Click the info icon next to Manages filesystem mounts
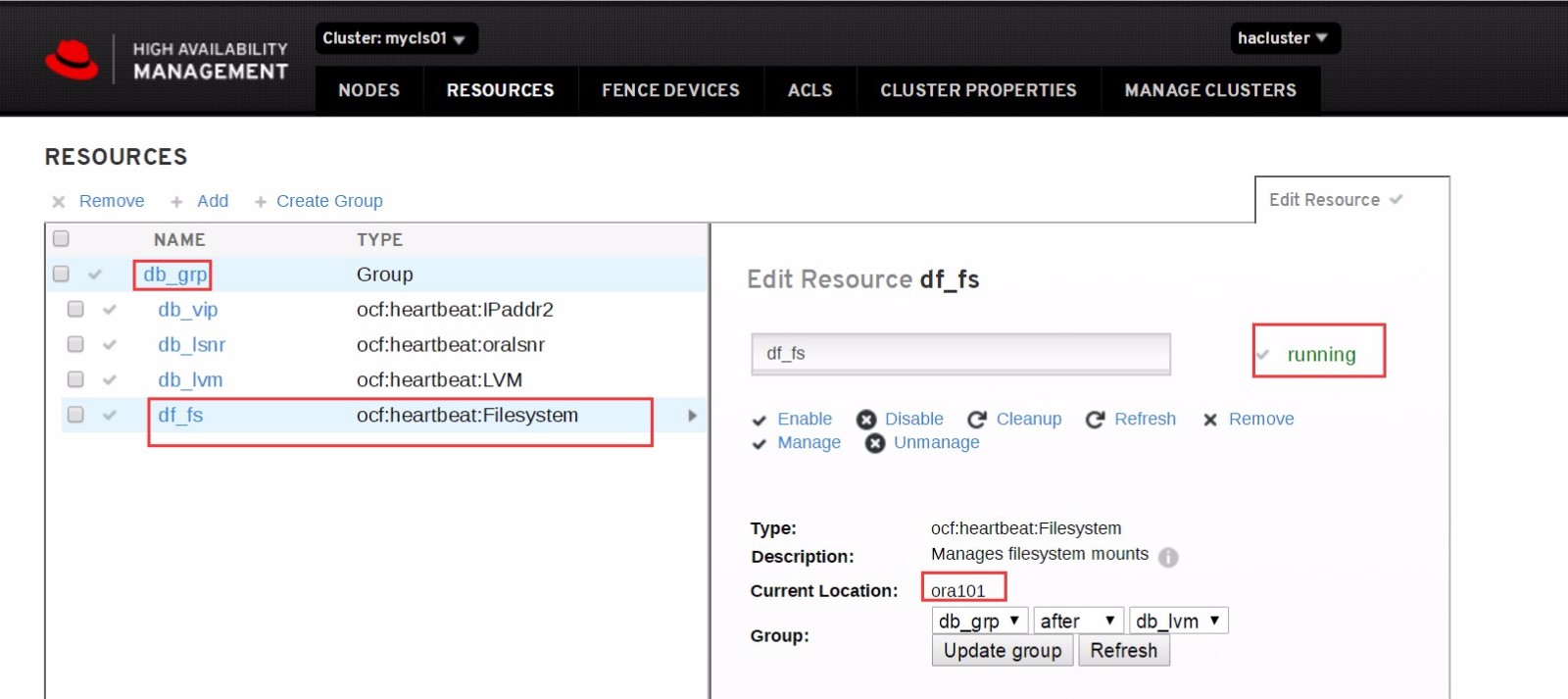 click(1168, 557)
